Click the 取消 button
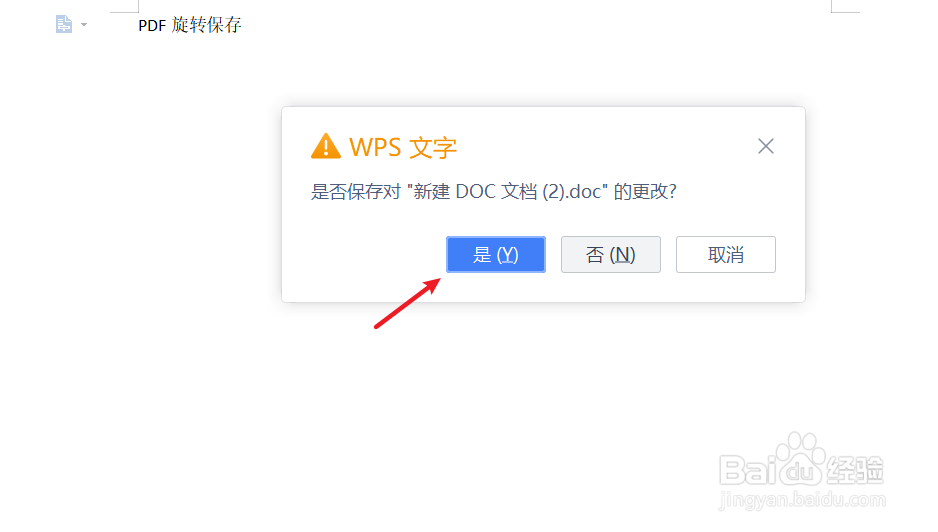This screenshot has width=938, height=532. tap(726, 254)
